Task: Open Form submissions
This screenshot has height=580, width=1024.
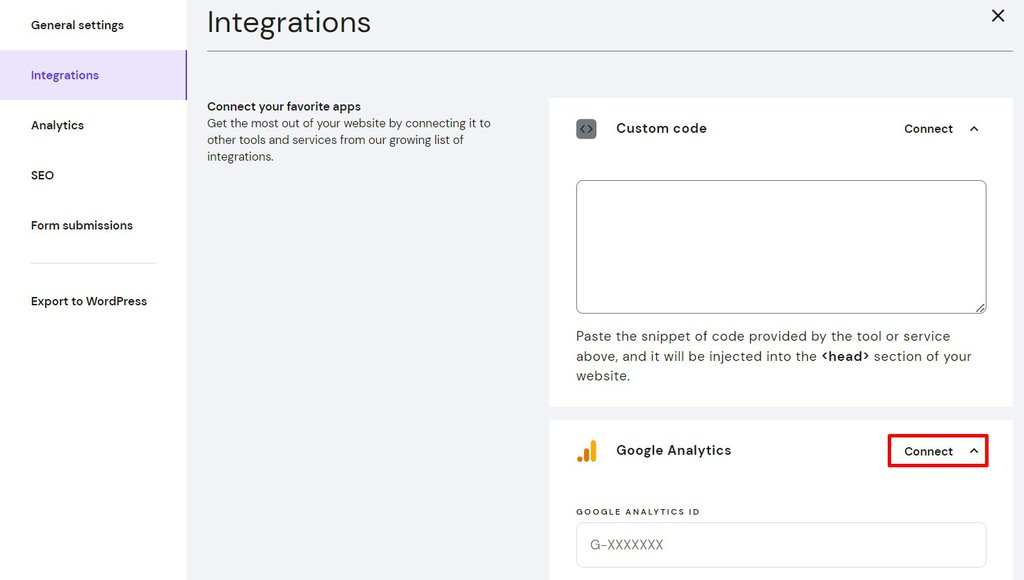Action: 81,225
